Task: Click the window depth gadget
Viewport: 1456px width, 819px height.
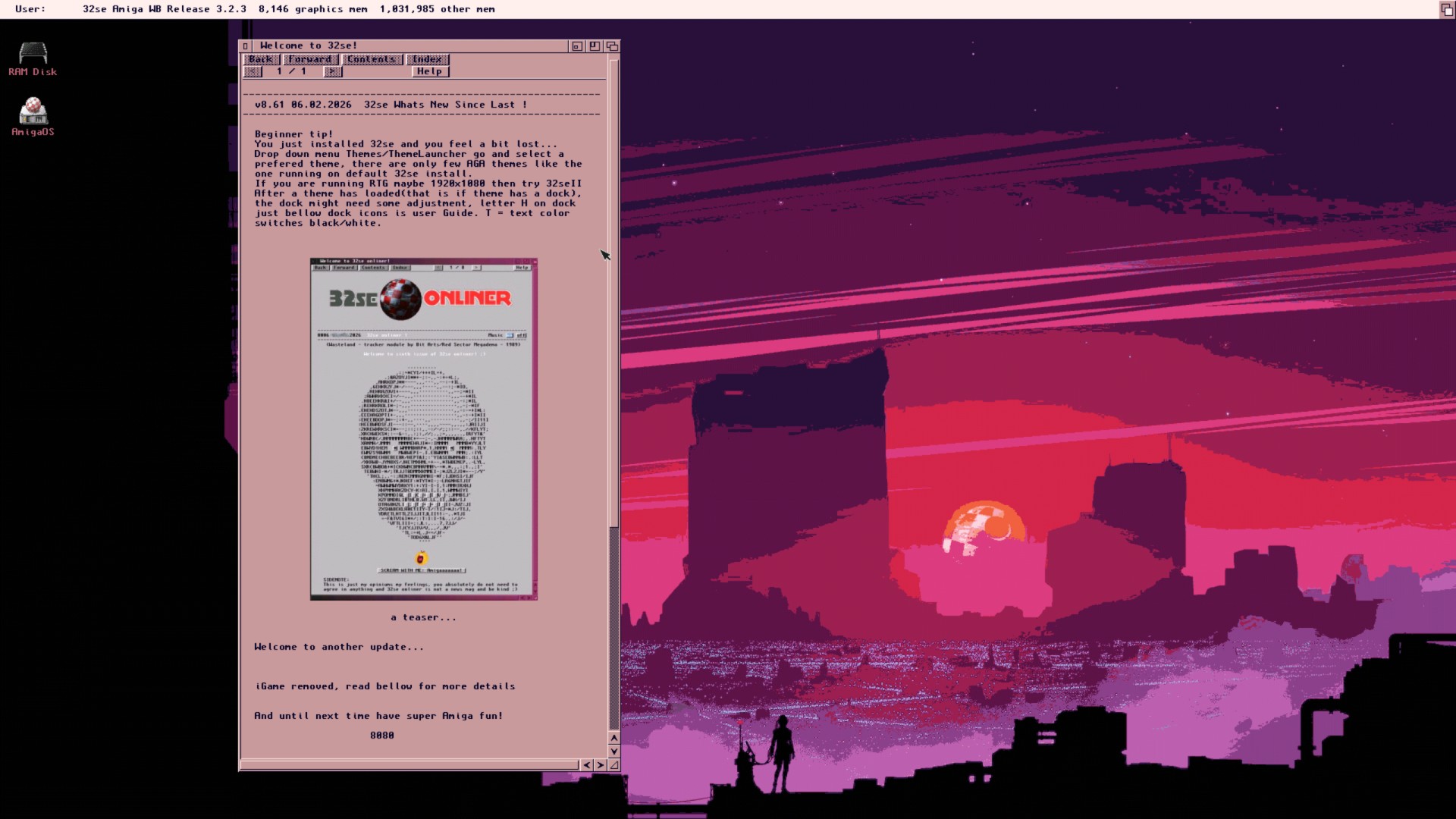Action: click(612, 46)
